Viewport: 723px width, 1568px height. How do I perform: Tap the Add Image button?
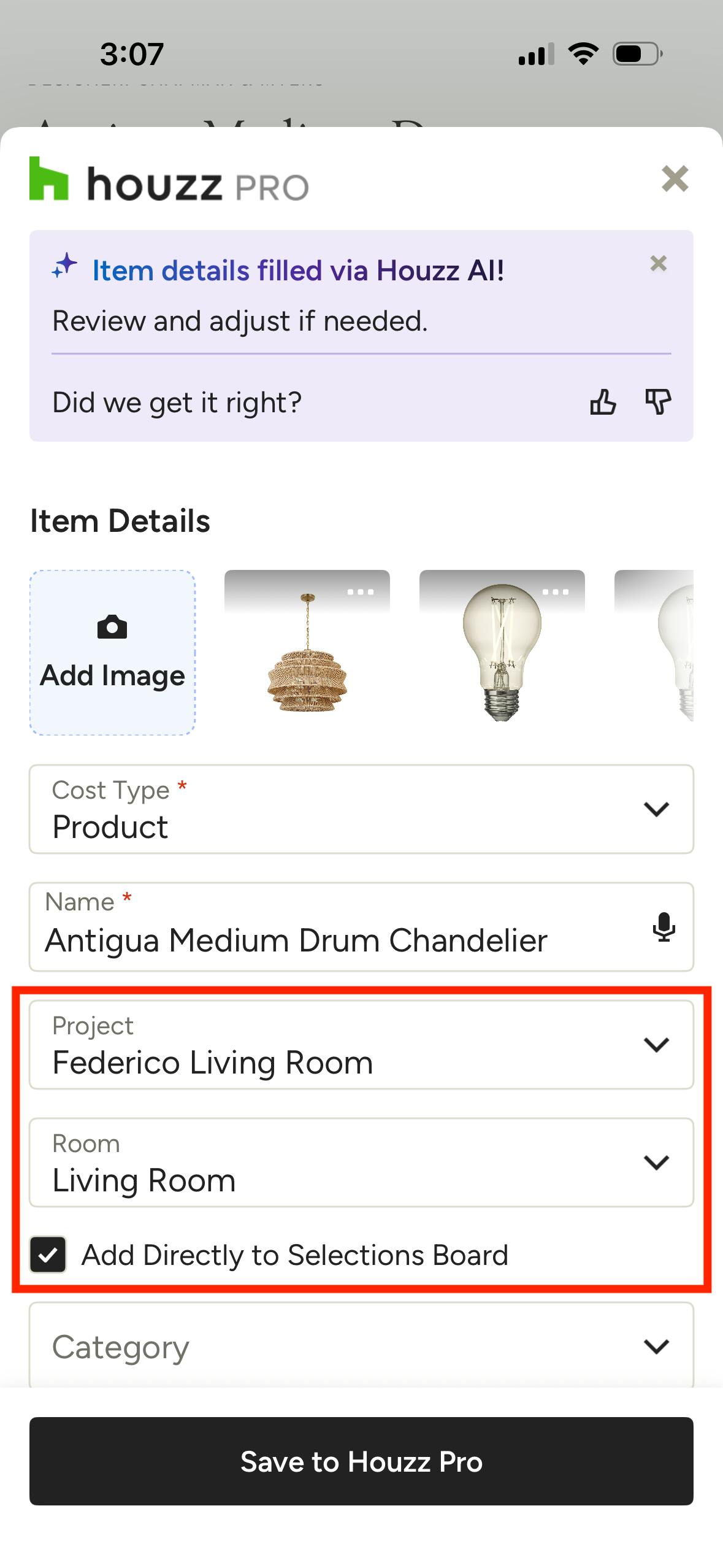coord(113,653)
